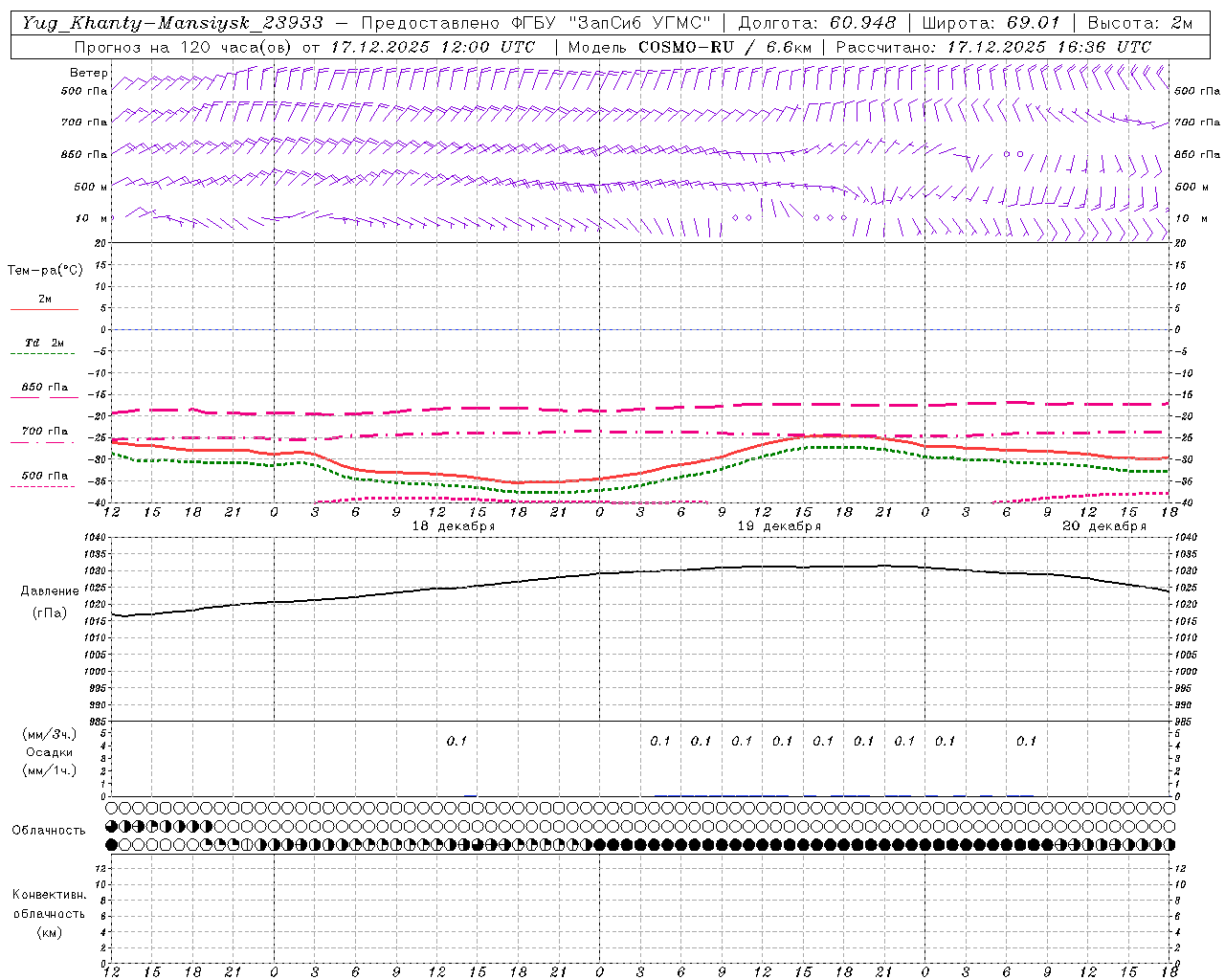Click the 2м temperature legend line
Screen dimensions: 1225x980
44,308
